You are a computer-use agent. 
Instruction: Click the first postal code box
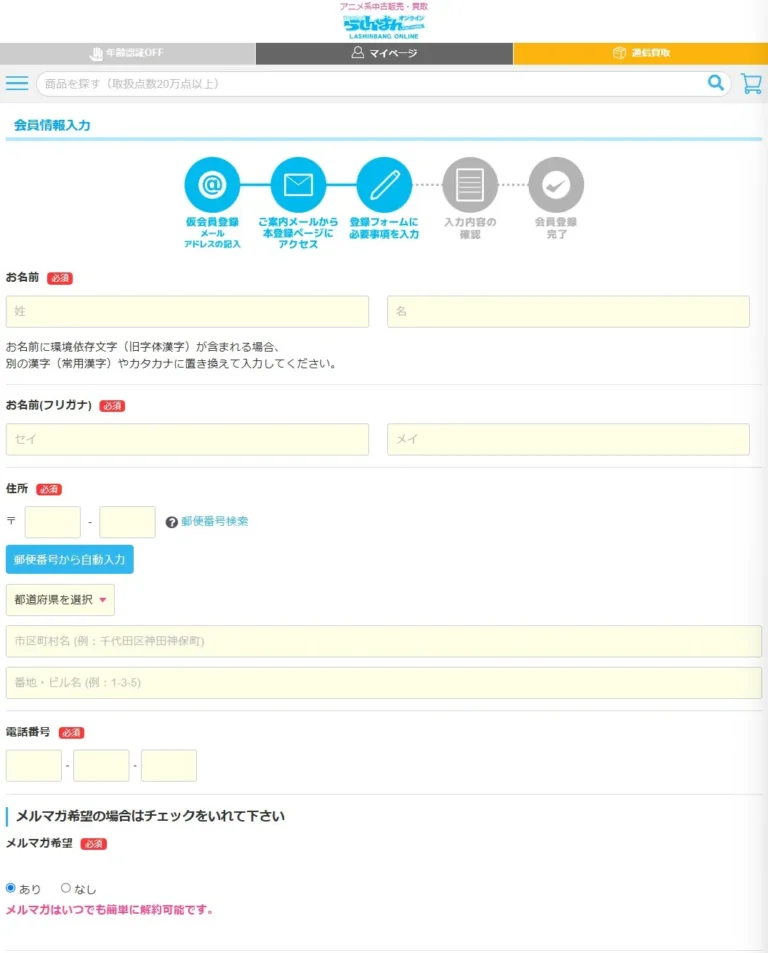(x=53, y=522)
